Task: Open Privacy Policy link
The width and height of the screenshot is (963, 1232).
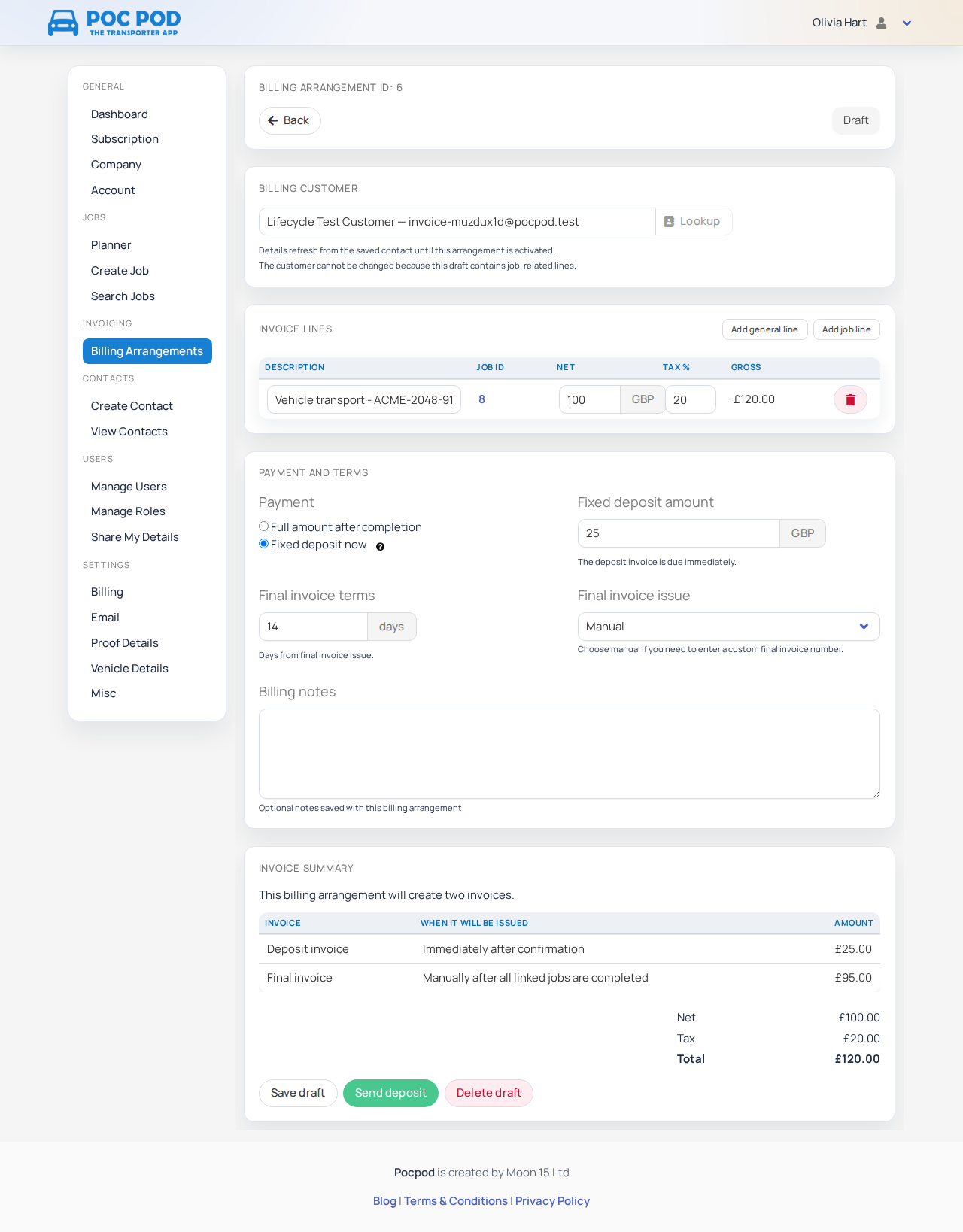Action: pyautogui.click(x=552, y=1201)
